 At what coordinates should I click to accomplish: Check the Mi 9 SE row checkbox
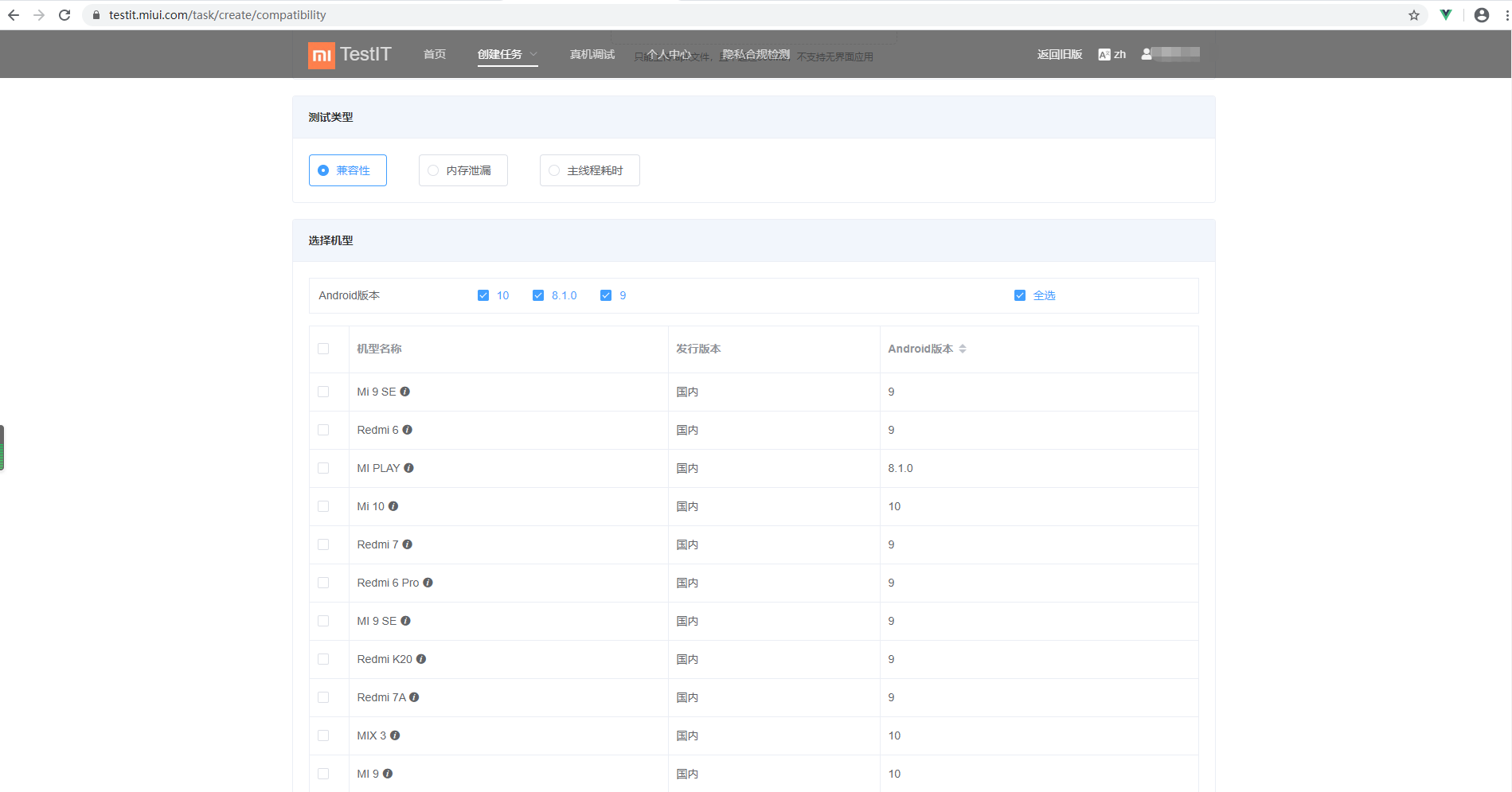coord(323,392)
